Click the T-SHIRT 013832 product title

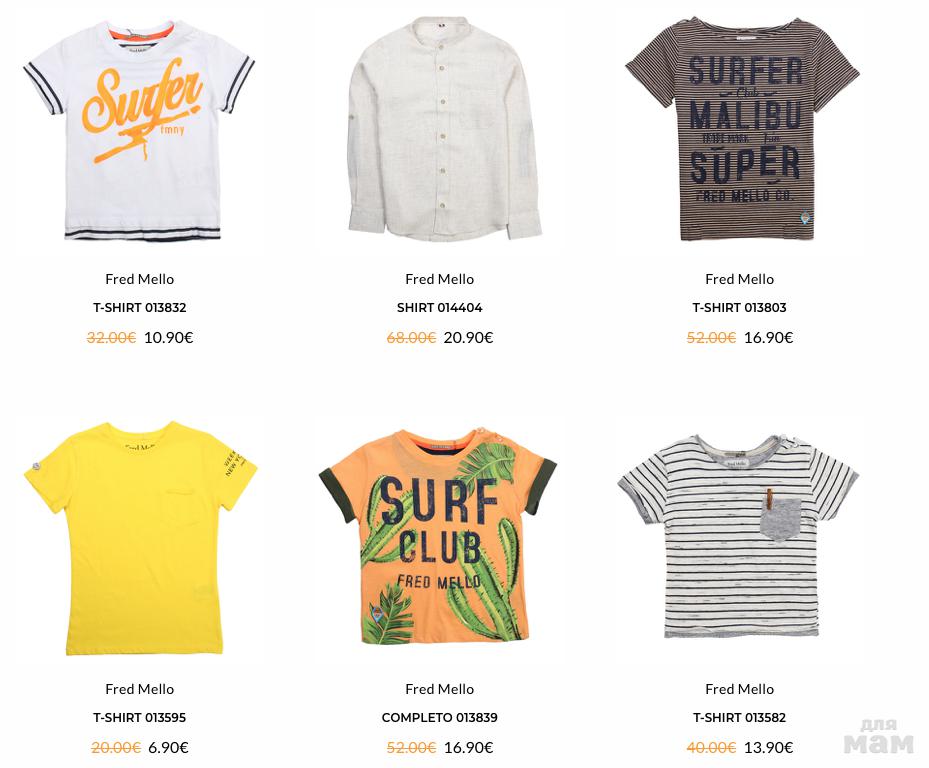click(139, 308)
